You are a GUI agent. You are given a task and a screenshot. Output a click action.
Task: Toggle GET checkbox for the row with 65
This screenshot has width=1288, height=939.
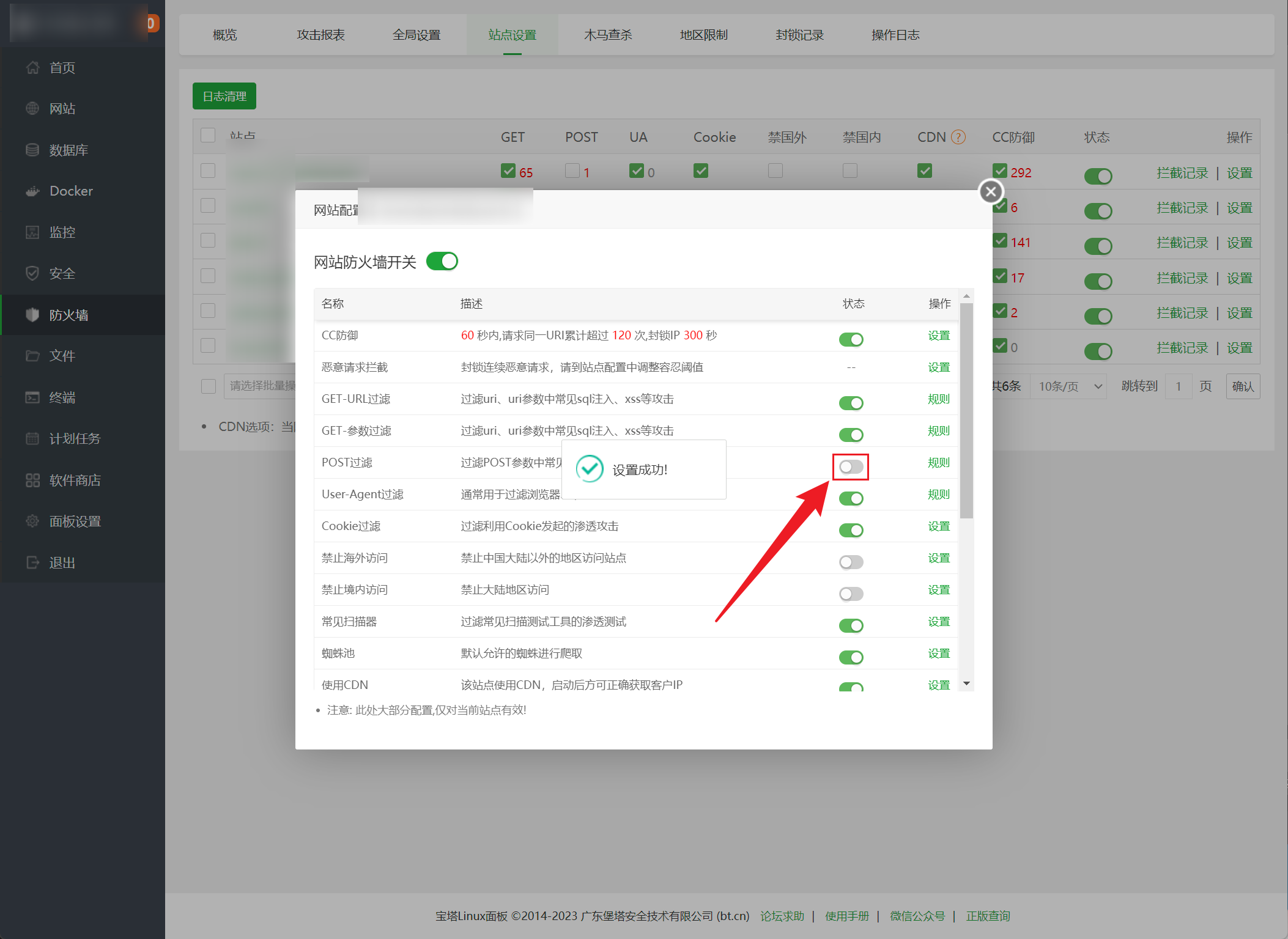[508, 171]
